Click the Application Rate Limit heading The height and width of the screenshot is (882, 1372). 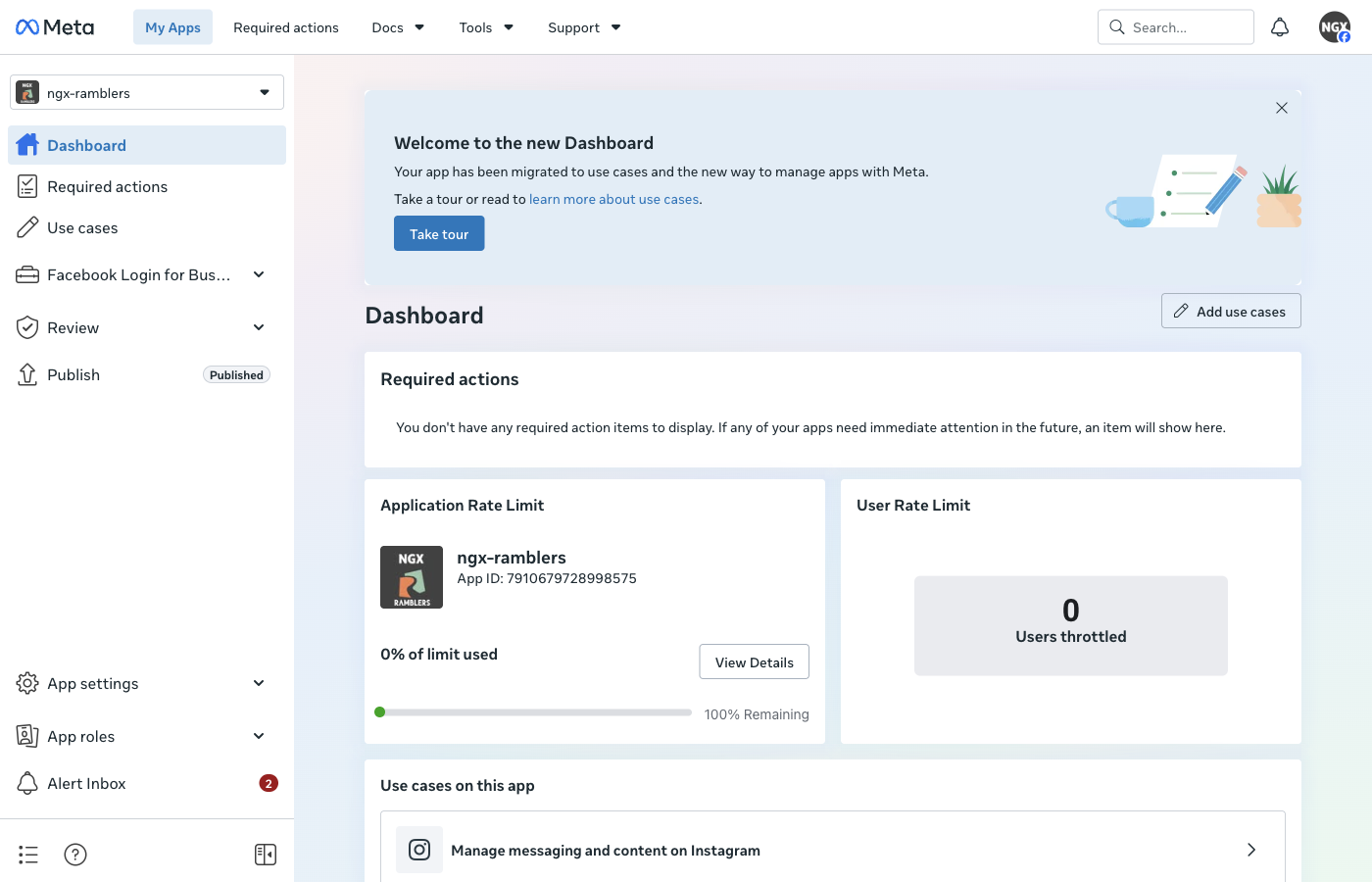coord(462,505)
